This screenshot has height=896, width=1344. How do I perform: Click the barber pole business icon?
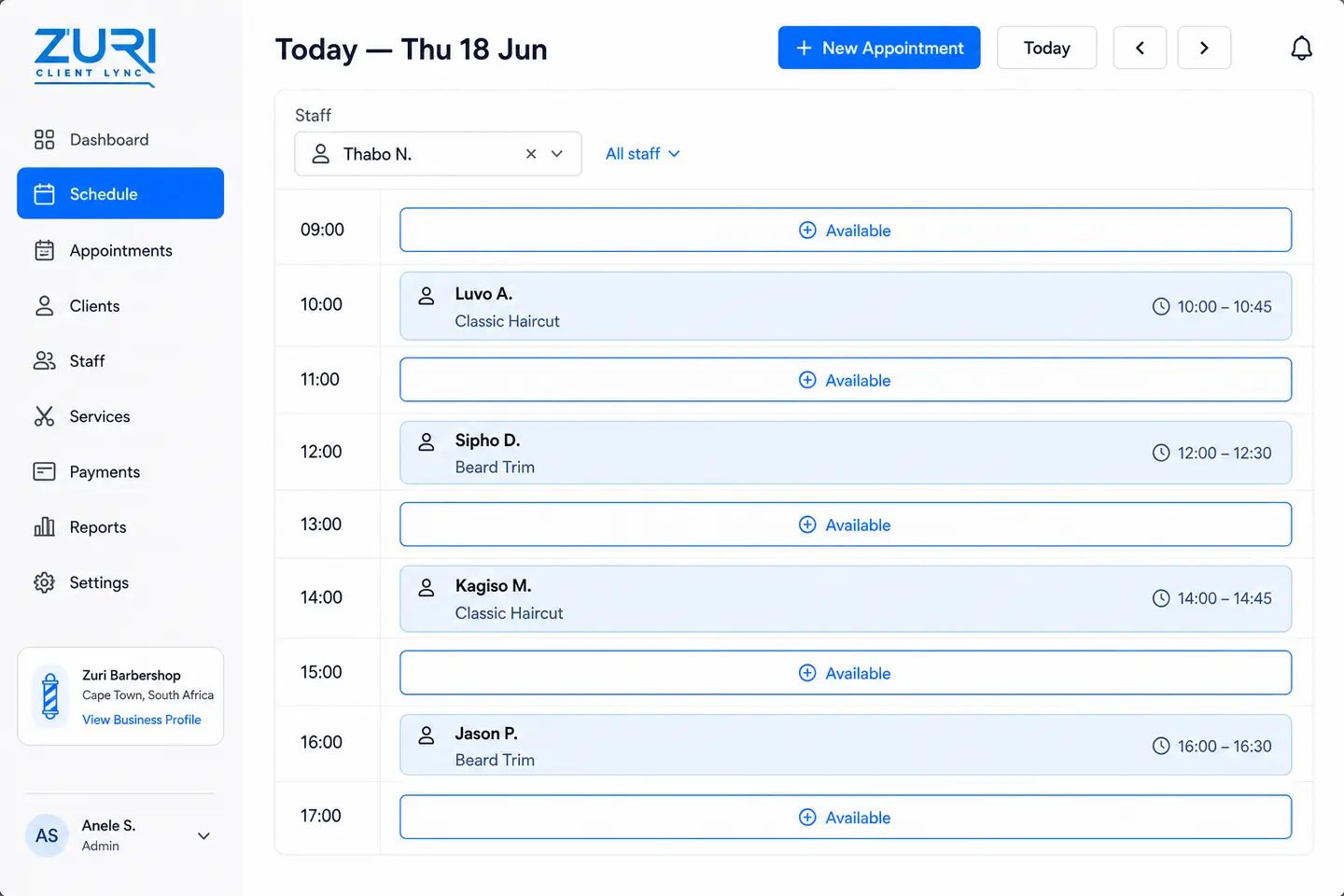[x=50, y=696]
